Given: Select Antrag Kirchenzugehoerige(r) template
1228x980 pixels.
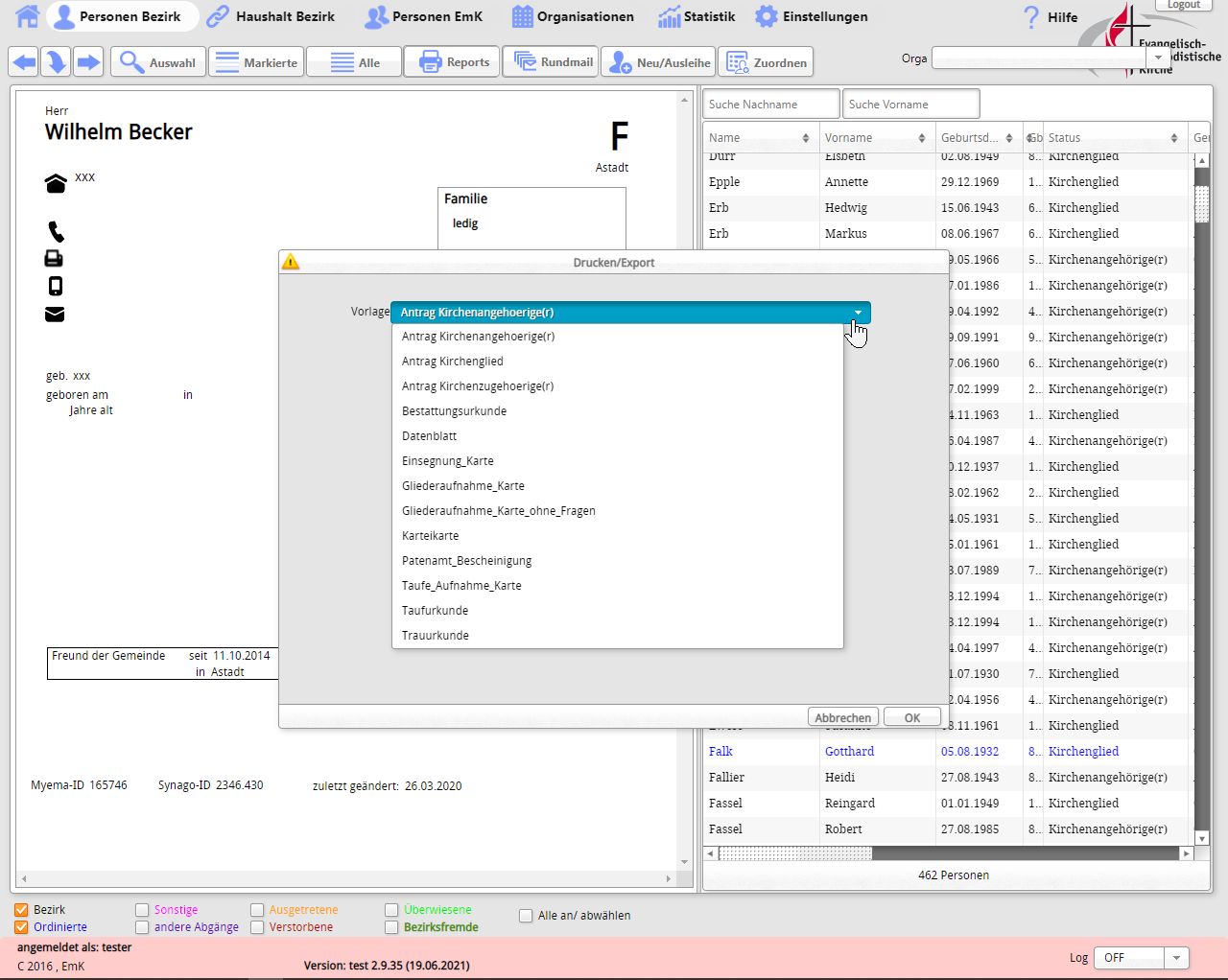Looking at the screenshot, I should click(618, 386).
